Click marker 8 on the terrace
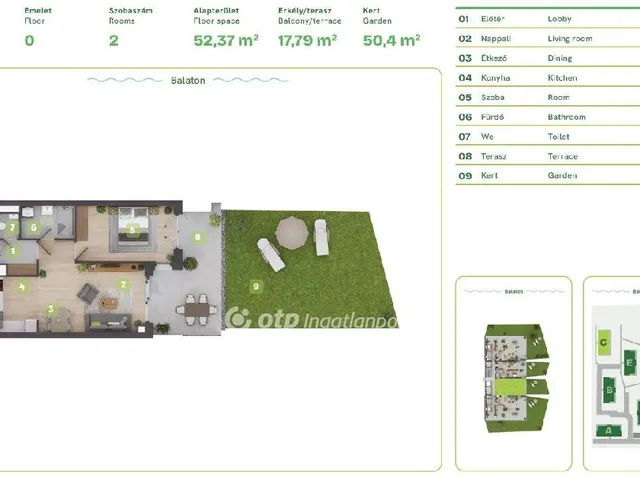 click(198, 237)
